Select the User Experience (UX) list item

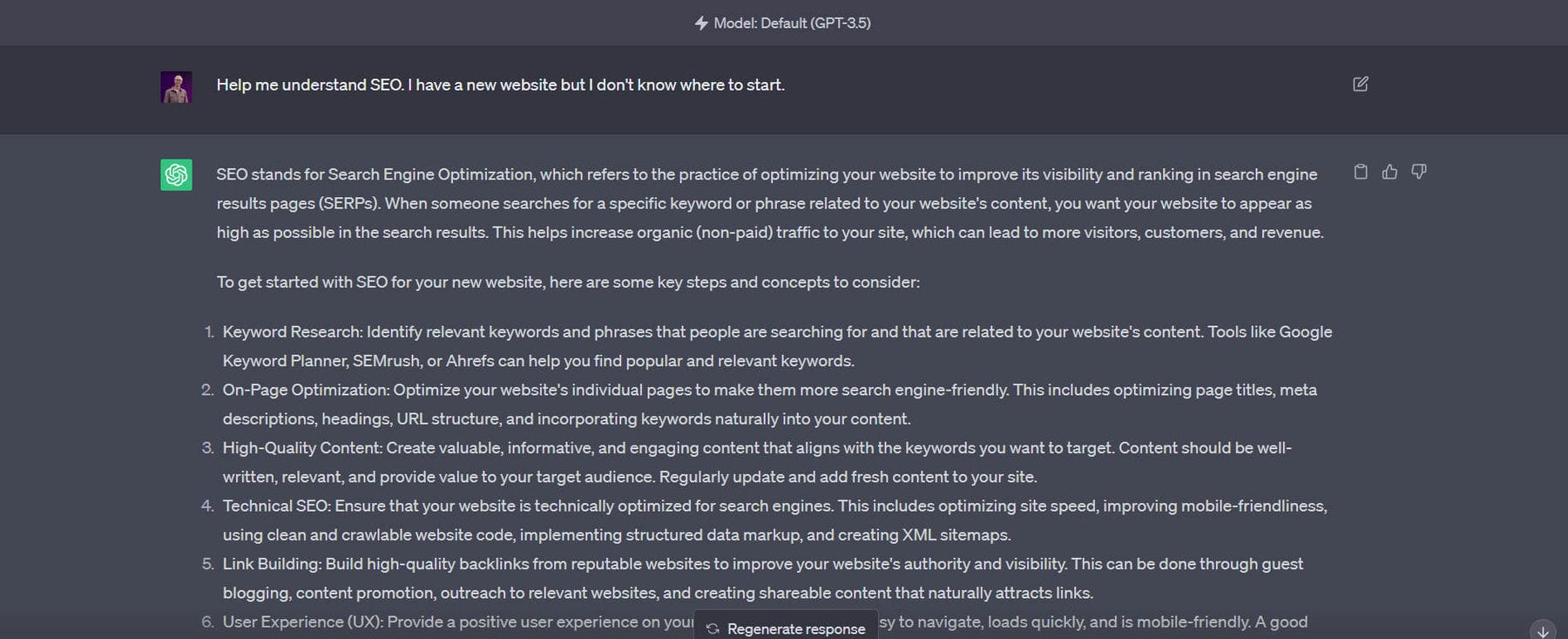453,622
